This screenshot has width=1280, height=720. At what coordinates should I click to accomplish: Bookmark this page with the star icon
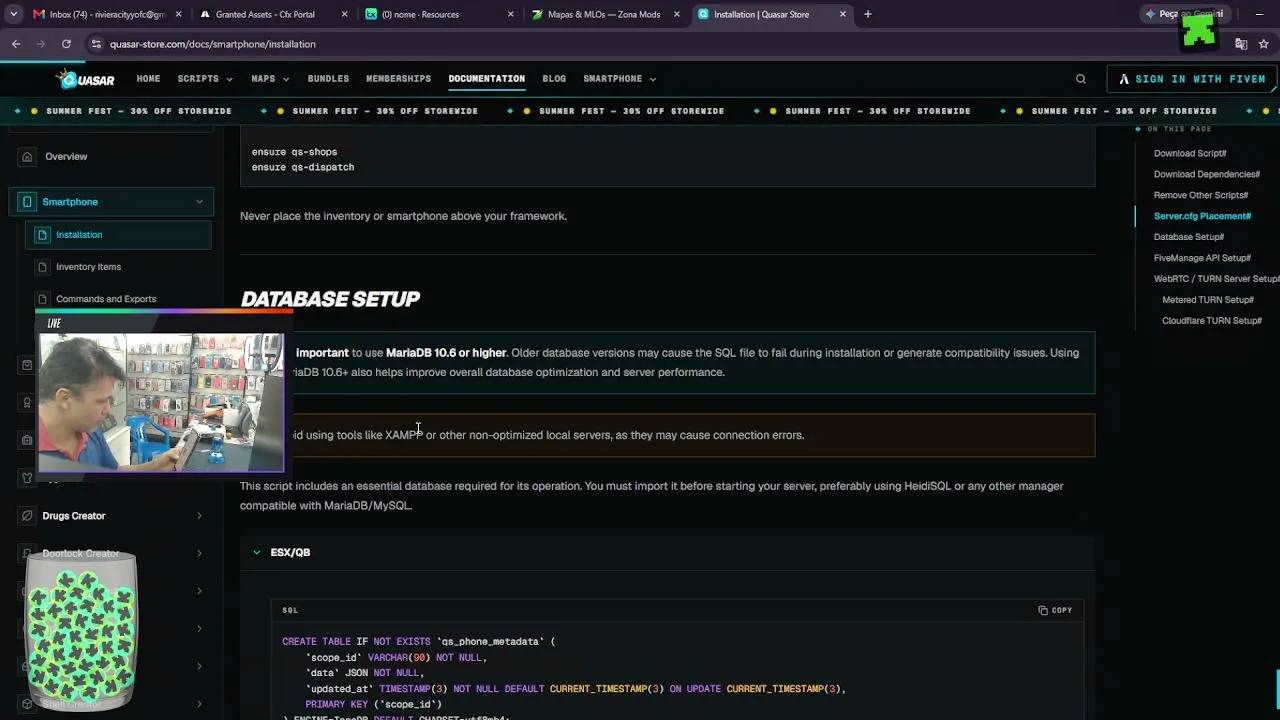pos(1264,44)
